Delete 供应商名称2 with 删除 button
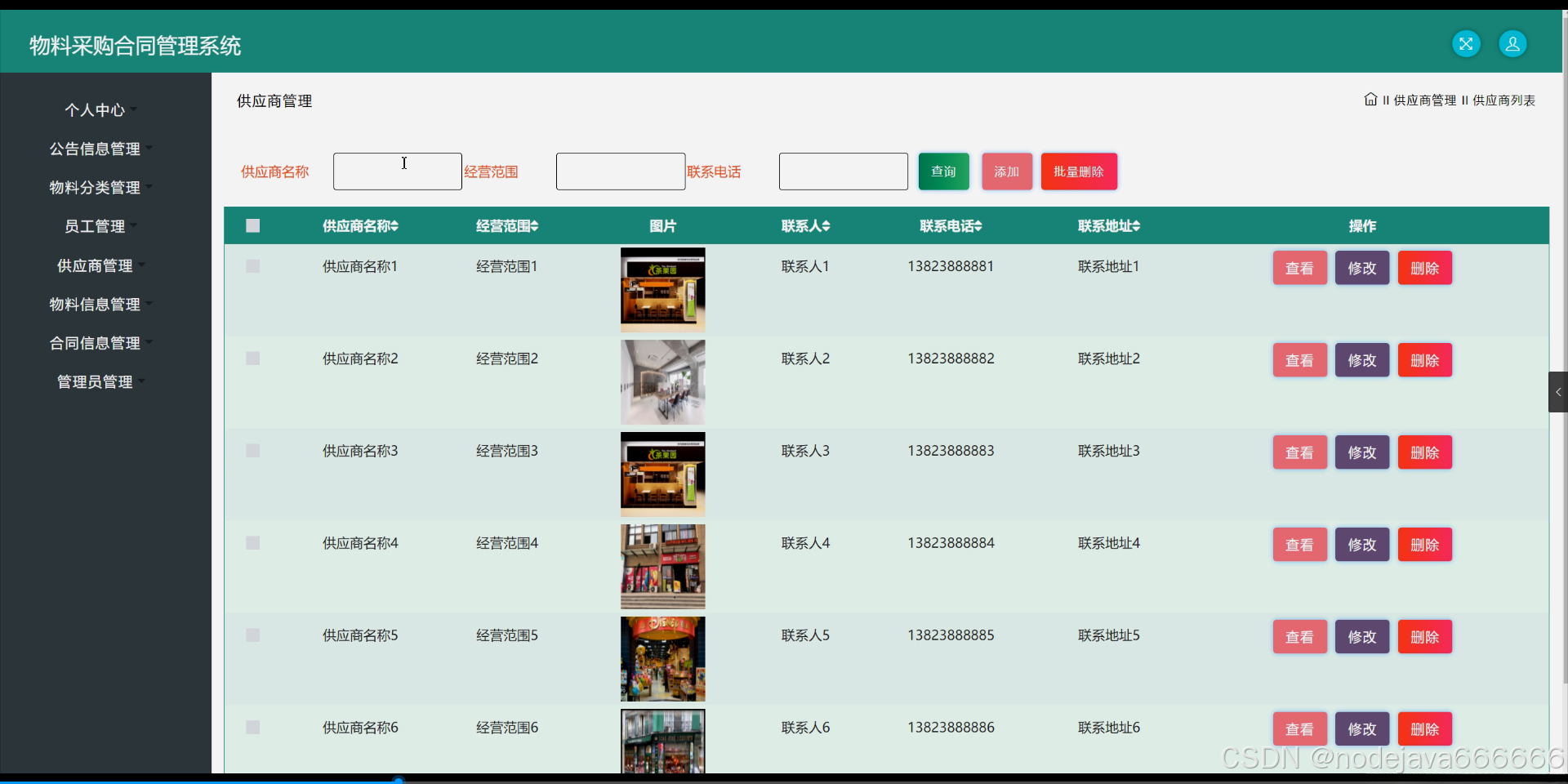This screenshot has width=1568, height=784. pyautogui.click(x=1425, y=360)
